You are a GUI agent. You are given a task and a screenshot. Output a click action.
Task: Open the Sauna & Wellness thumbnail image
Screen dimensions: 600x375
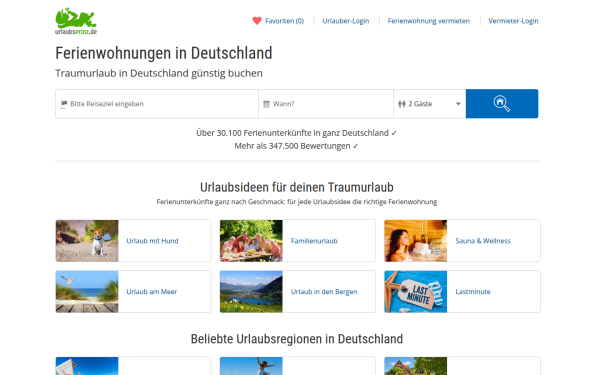pos(416,241)
